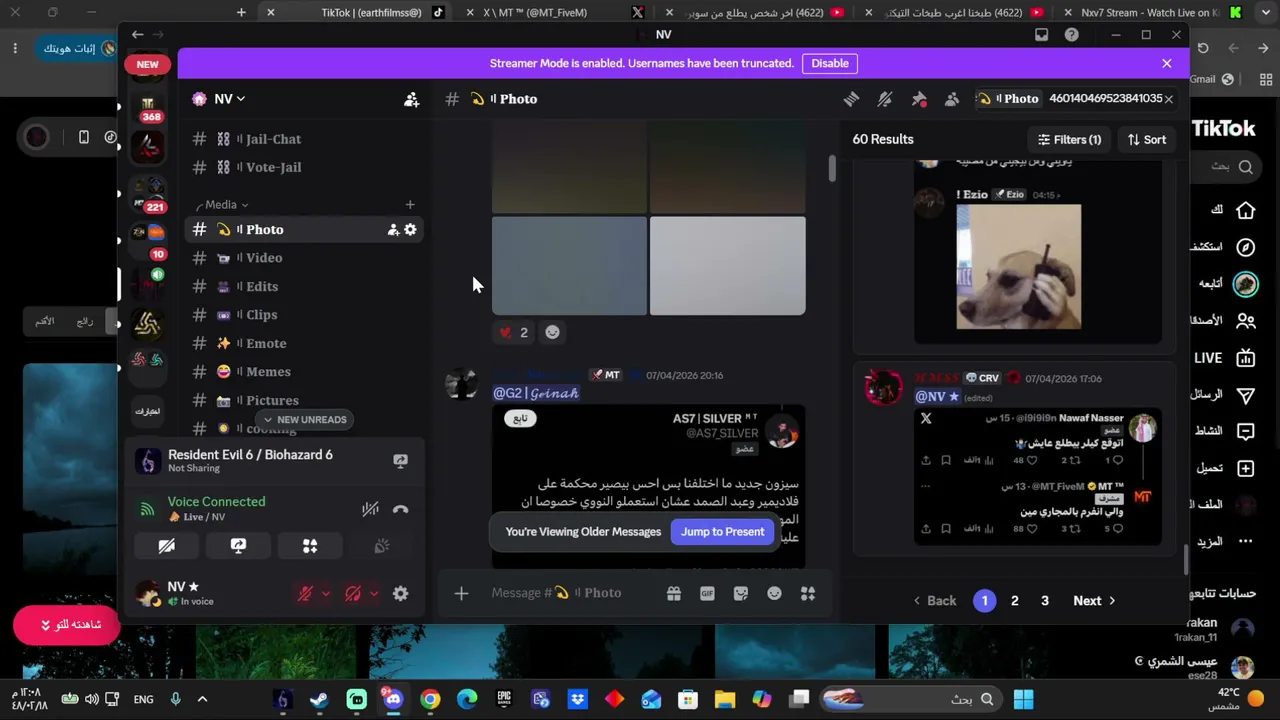Open microphone input device options arrow

[x=326, y=594]
